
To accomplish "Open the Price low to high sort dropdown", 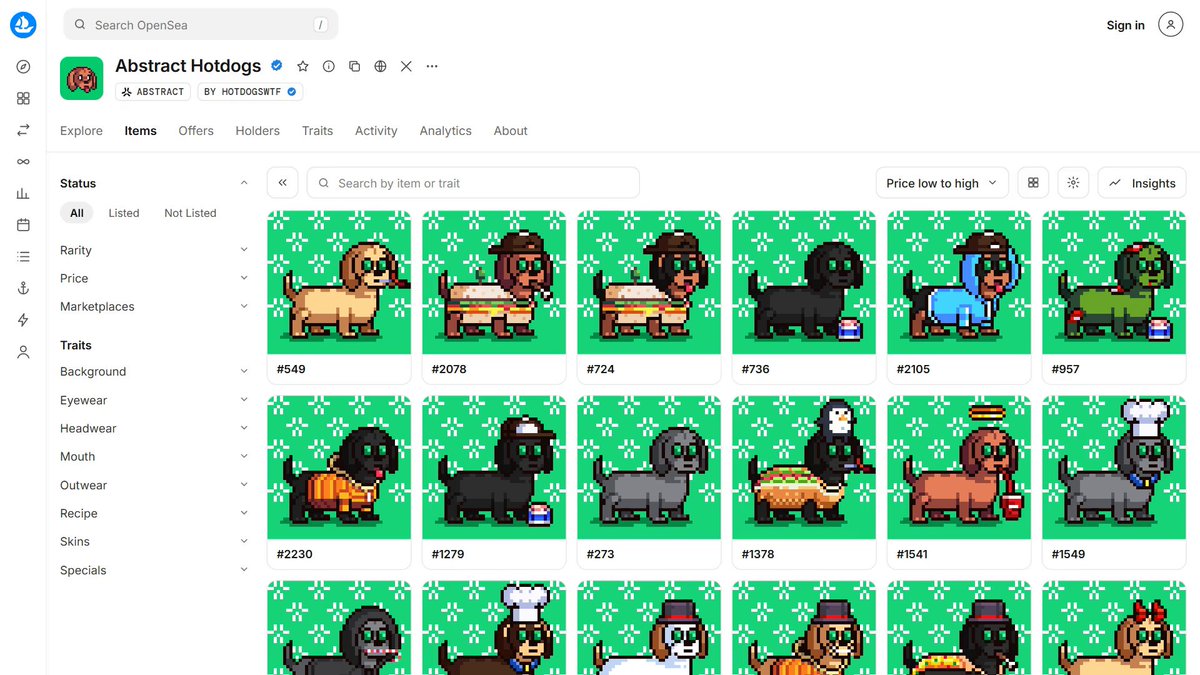I will 942,183.
